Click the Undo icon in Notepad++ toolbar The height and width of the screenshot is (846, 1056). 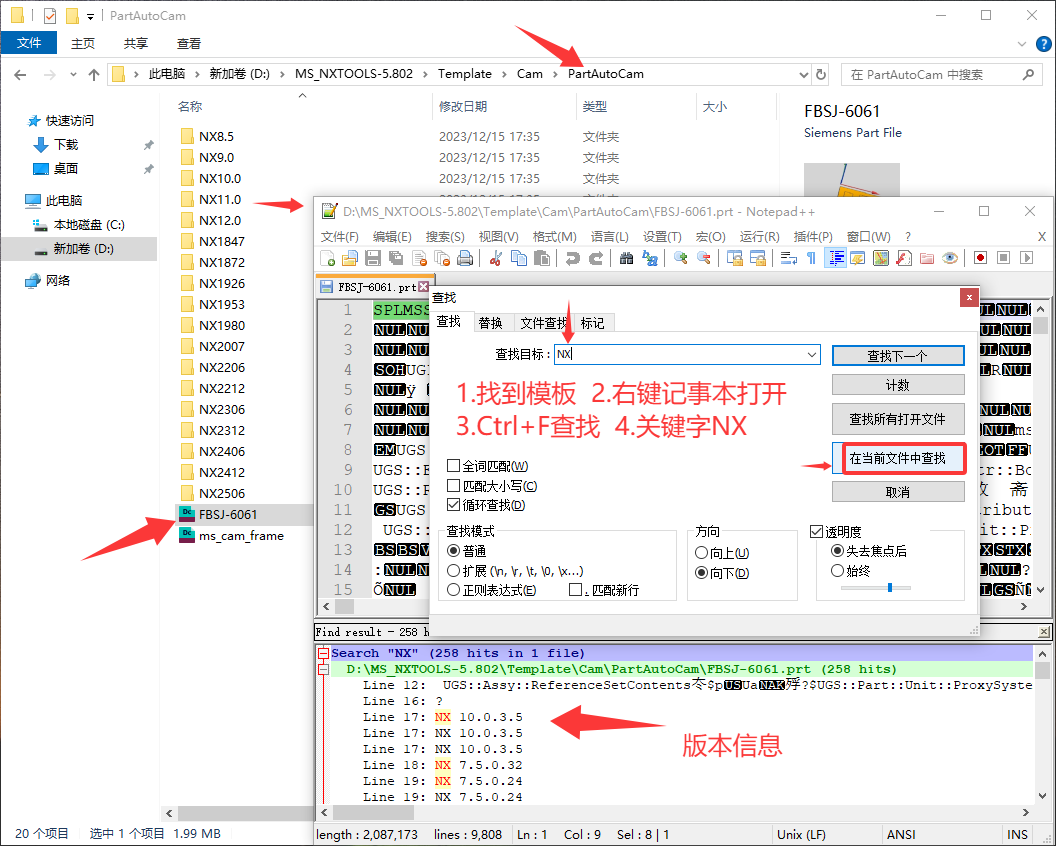(572, 258)
